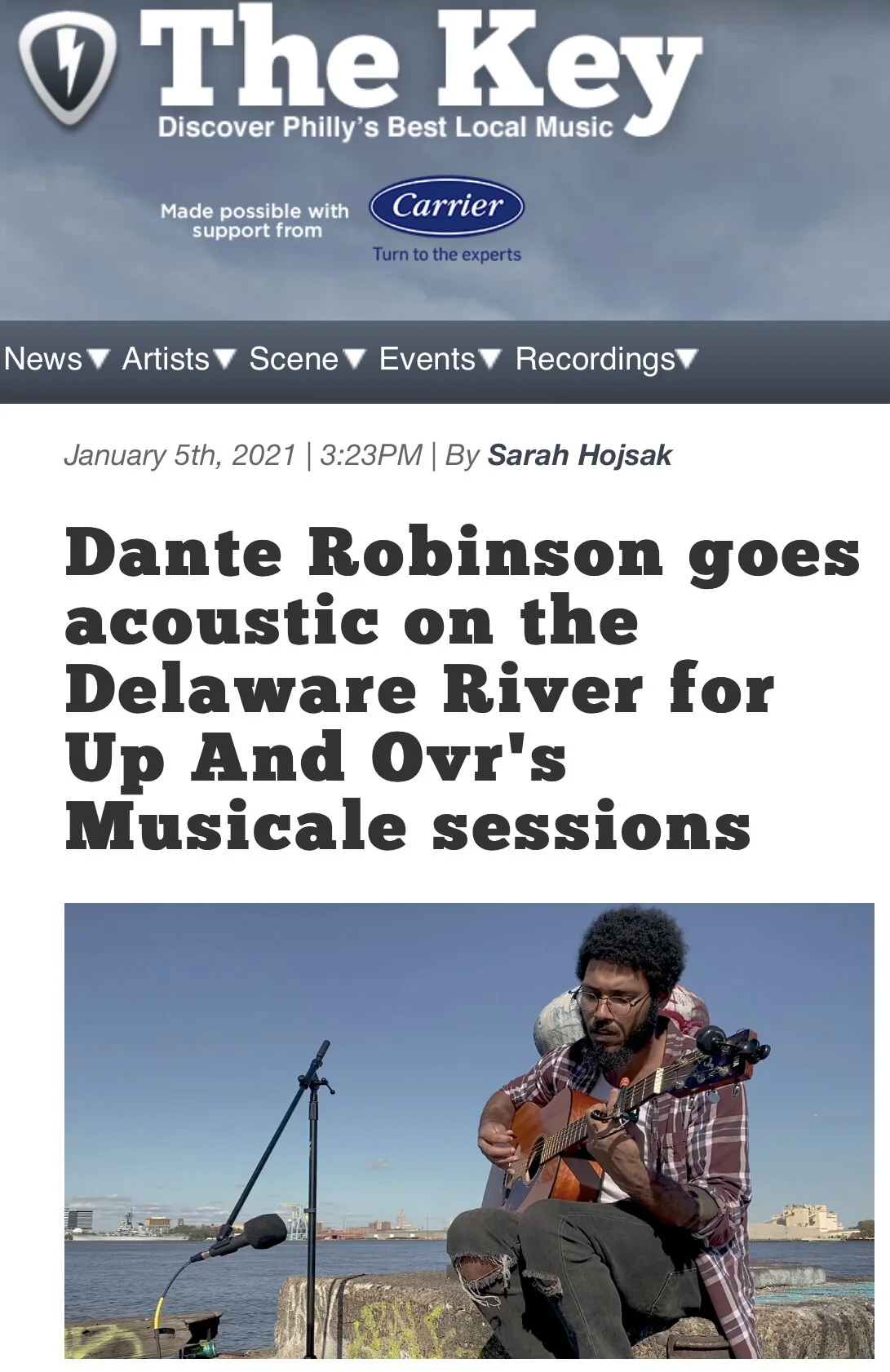The width and height of the screenshot is (890, 1372).
Task: Click the Made possible with support from text
Action: tap(255, 221)
